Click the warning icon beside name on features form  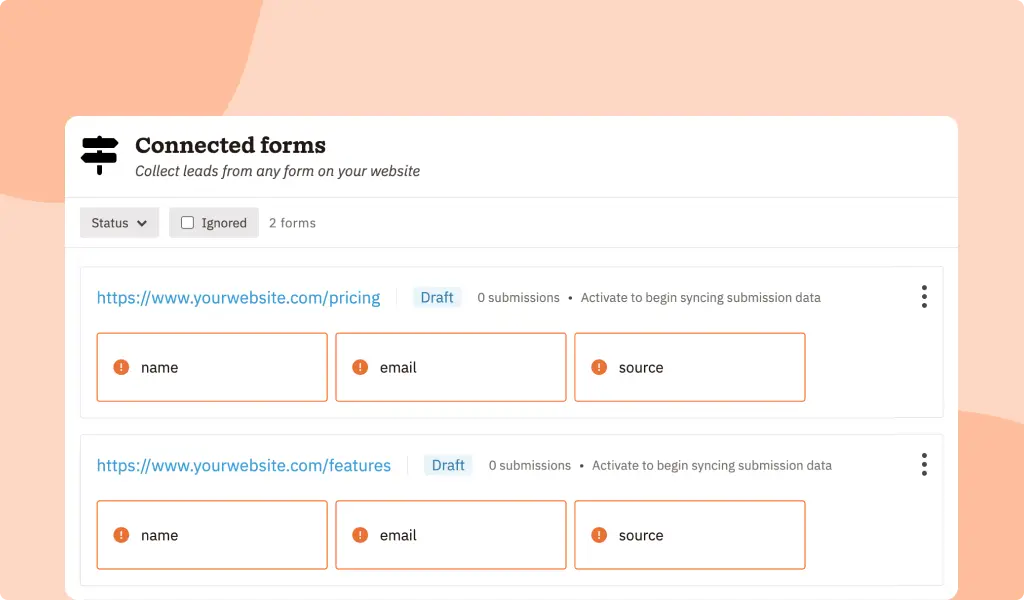[120, 535]
